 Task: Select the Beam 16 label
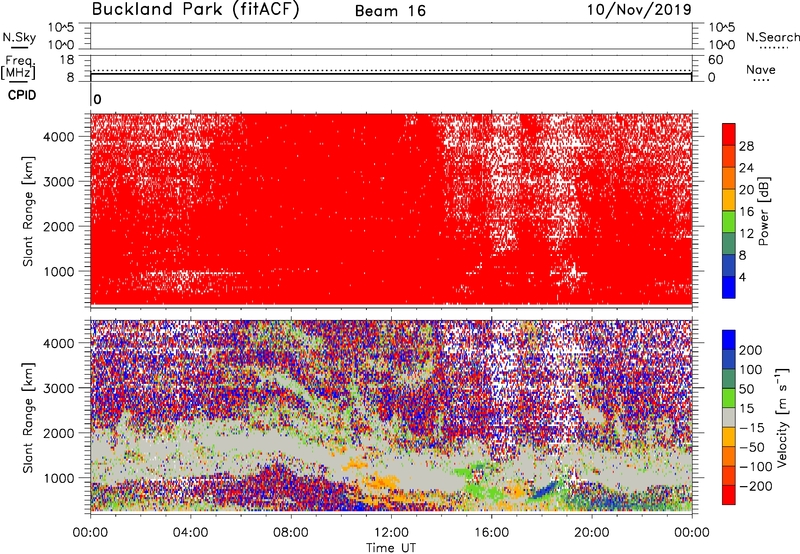click(x=390, y=11)
